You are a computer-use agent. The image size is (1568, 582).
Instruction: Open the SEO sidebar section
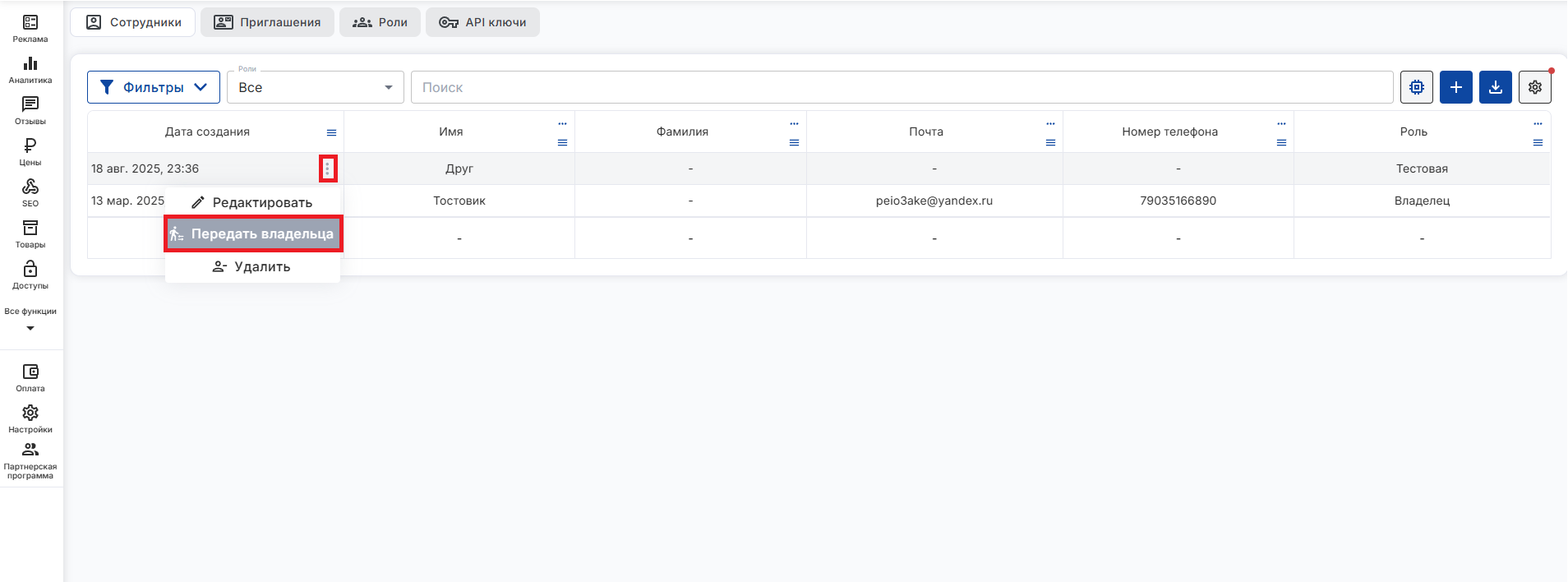tap(30, 192)
